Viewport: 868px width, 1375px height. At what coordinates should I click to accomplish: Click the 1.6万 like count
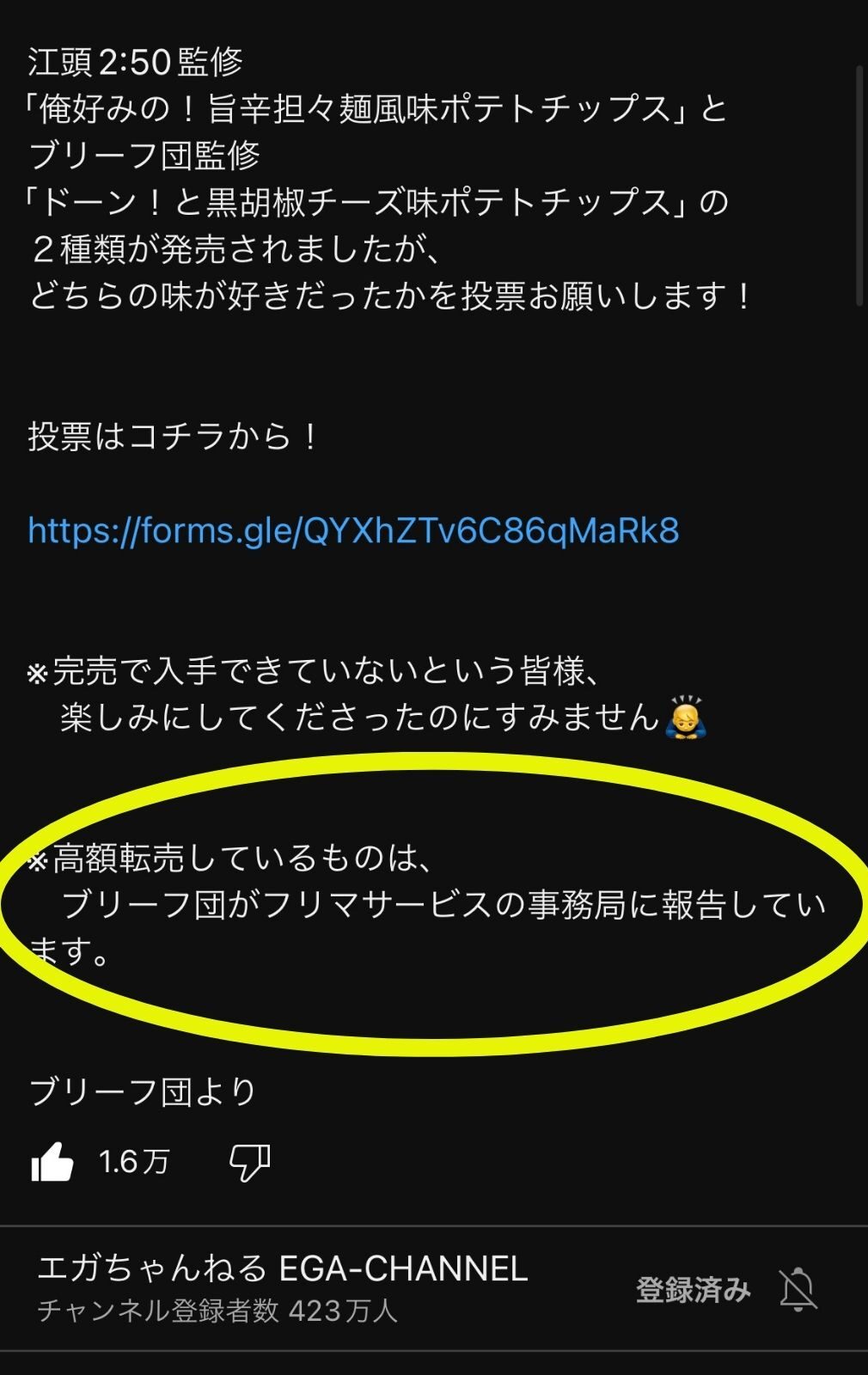click(x=134, y=1162)
